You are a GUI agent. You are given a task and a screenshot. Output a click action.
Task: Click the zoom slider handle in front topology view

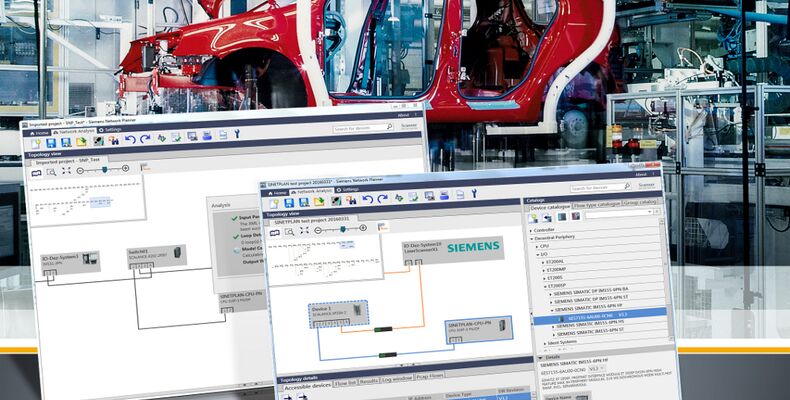point(342,228)
